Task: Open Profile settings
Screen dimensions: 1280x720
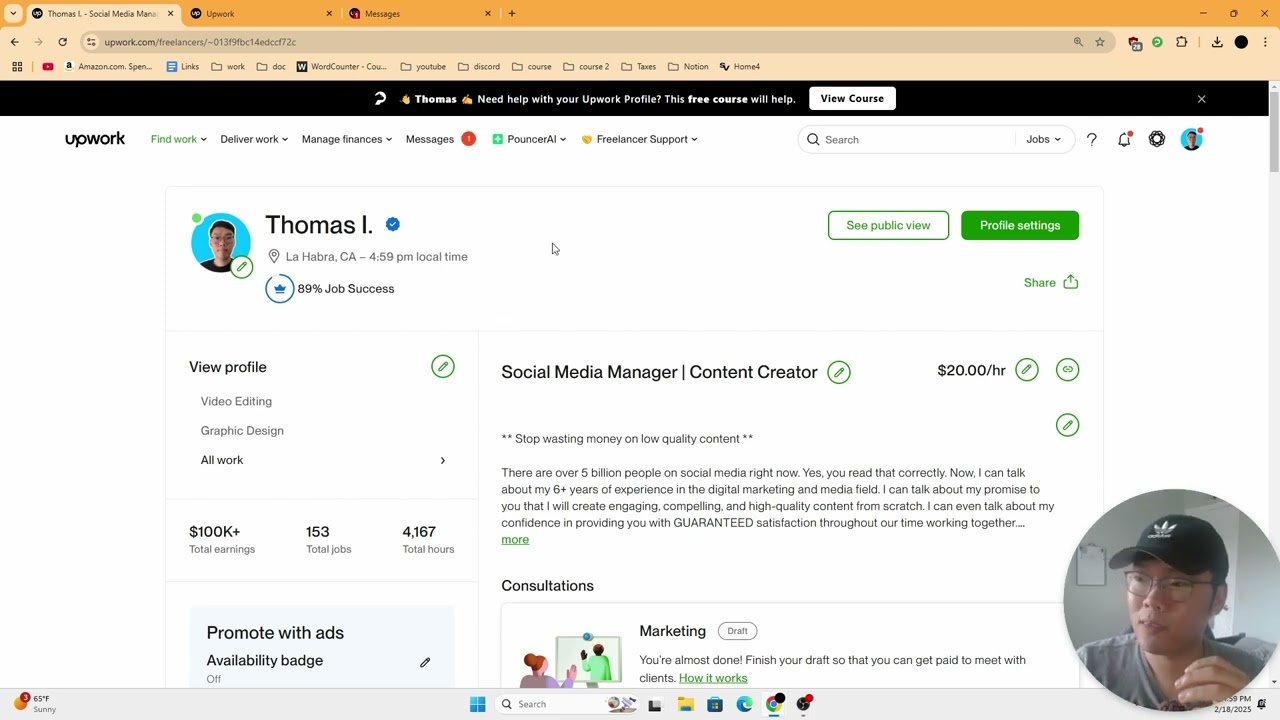Action: [1020, 226]
